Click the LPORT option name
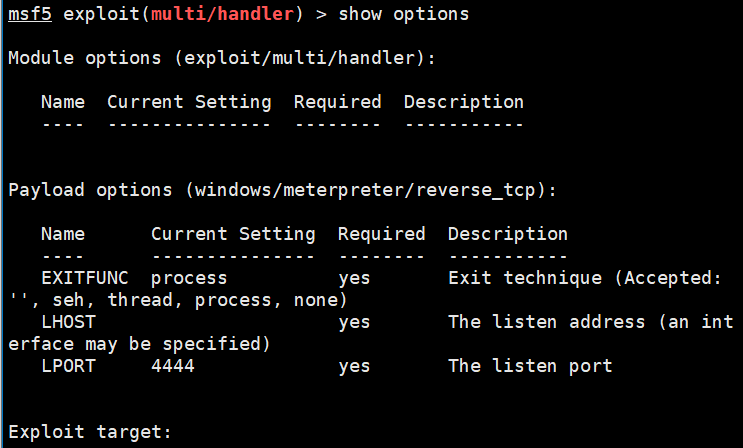 (68, 366)
